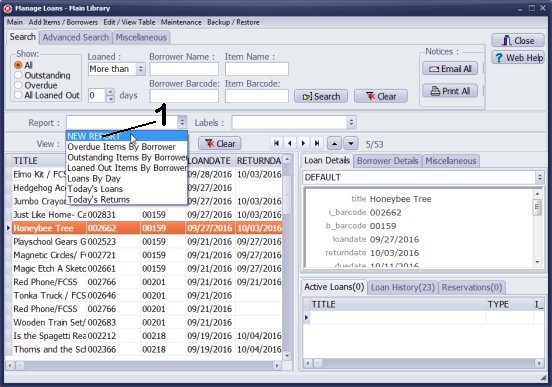
Task: Open the Reservations(0) tab
Action: tap(472, 287)
